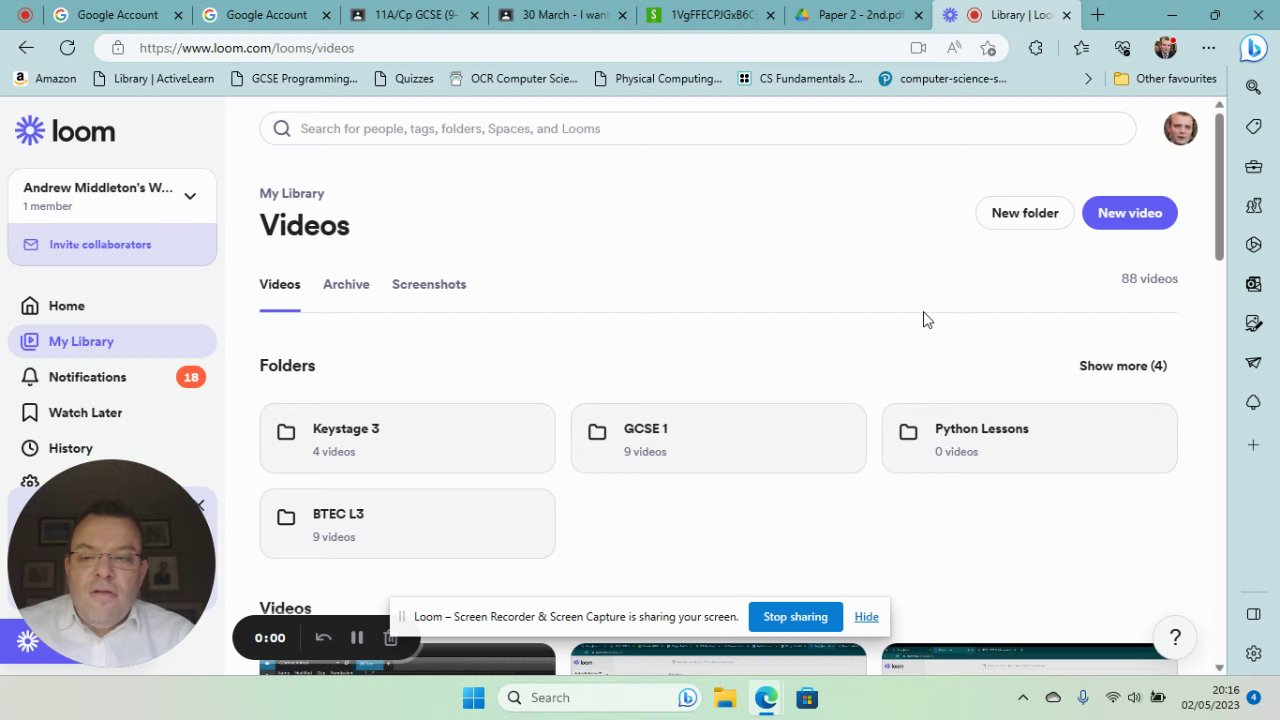
Task: Open the Edge Favorites star-list icon
Action: click(1081, 48)
